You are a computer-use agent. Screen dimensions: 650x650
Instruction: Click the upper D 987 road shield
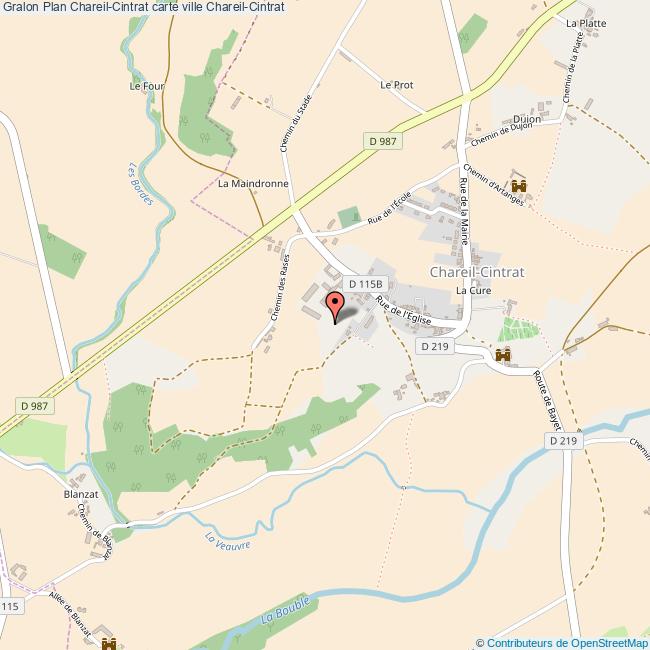tap(383, 141)
